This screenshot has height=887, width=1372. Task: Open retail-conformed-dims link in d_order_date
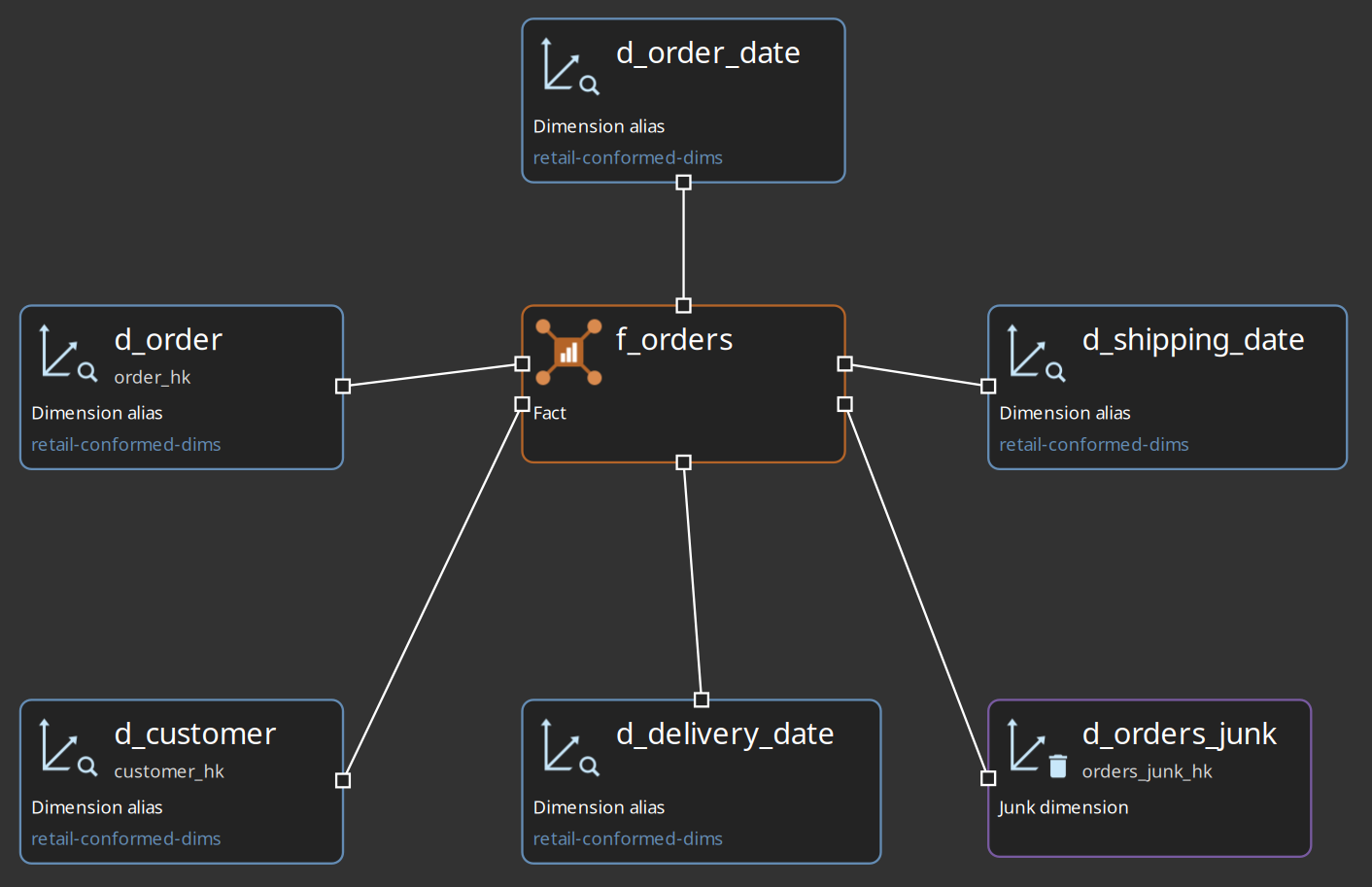628,157
